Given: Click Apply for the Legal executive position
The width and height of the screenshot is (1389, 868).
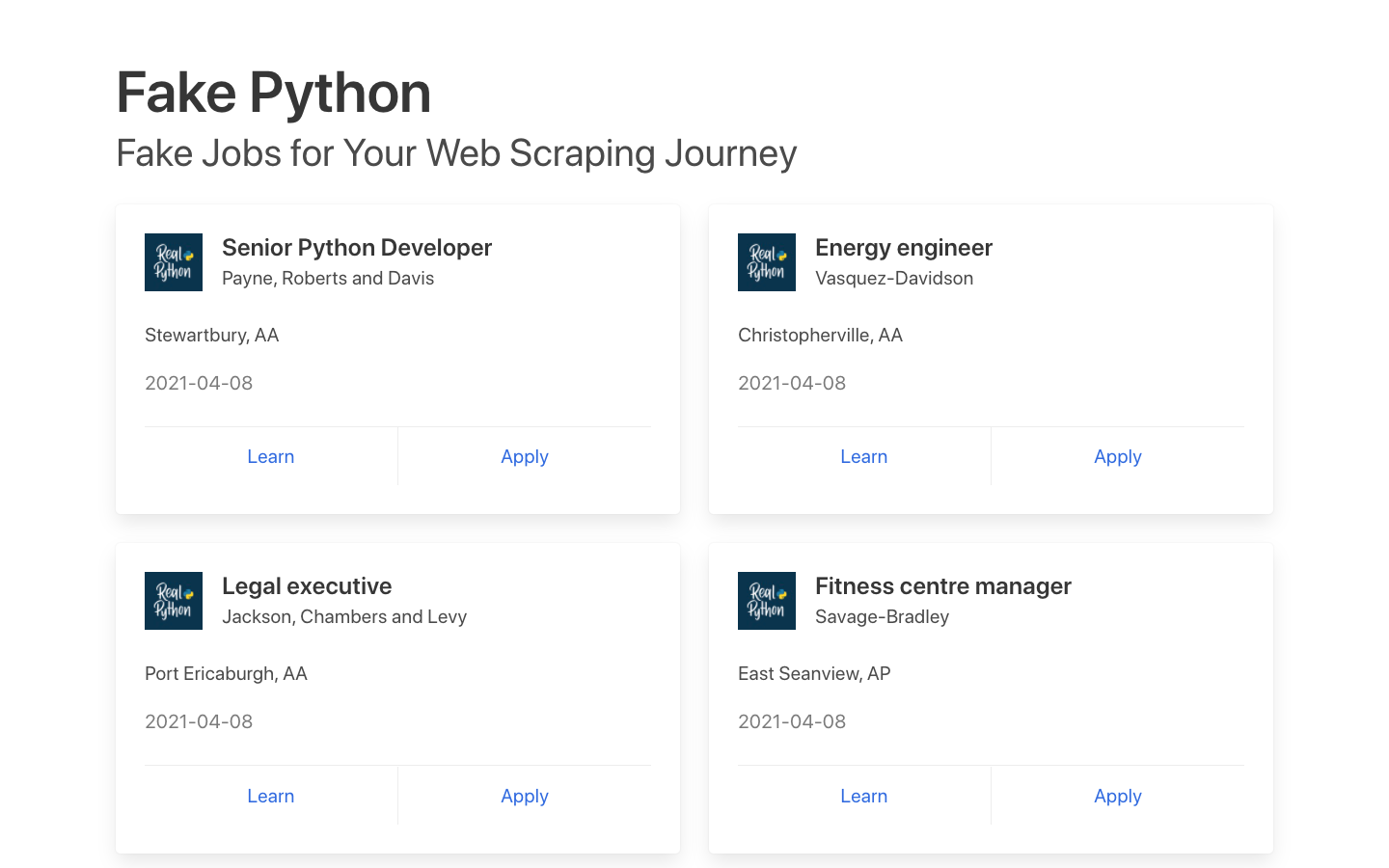Looking at the screenshot, I should tap(525, 795).
